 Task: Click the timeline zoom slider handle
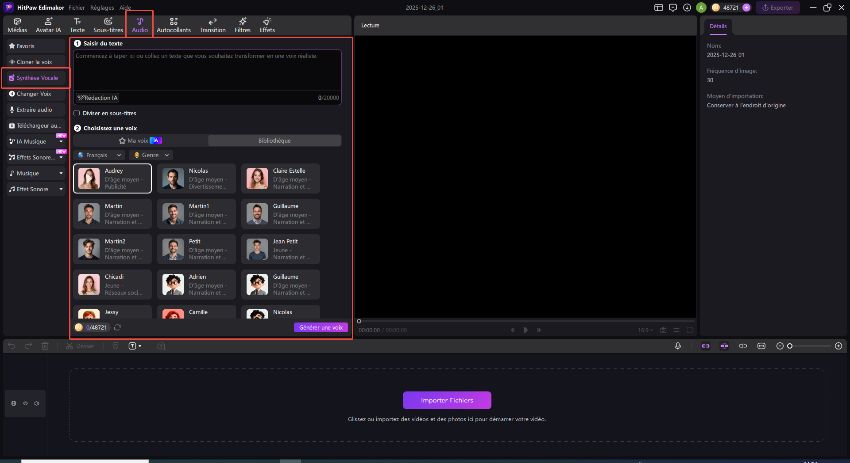click(790, 346)
